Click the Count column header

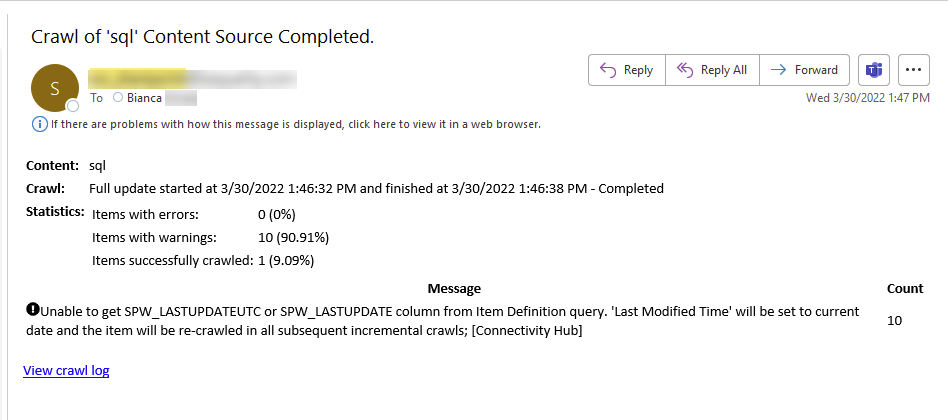[x=905, y=288]
